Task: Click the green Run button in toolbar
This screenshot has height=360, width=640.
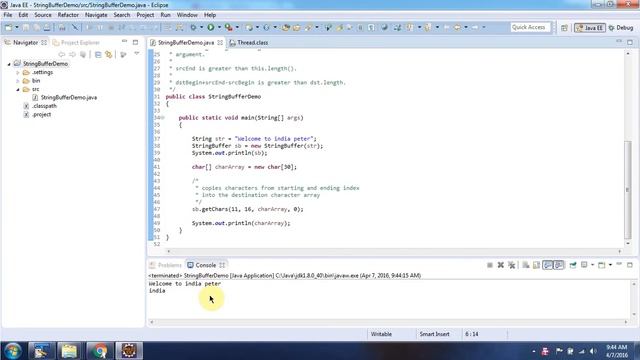Action: click(211, 27)
